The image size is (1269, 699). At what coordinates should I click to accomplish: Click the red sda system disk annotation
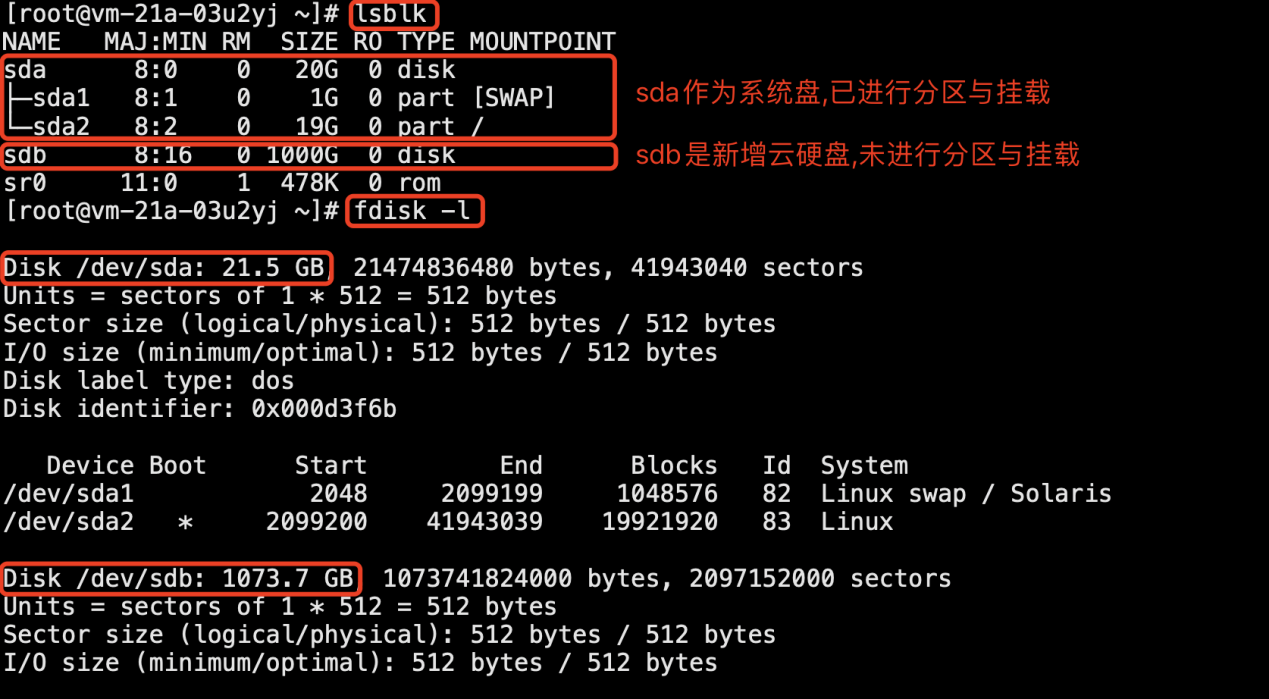click(x=843, y=93)
